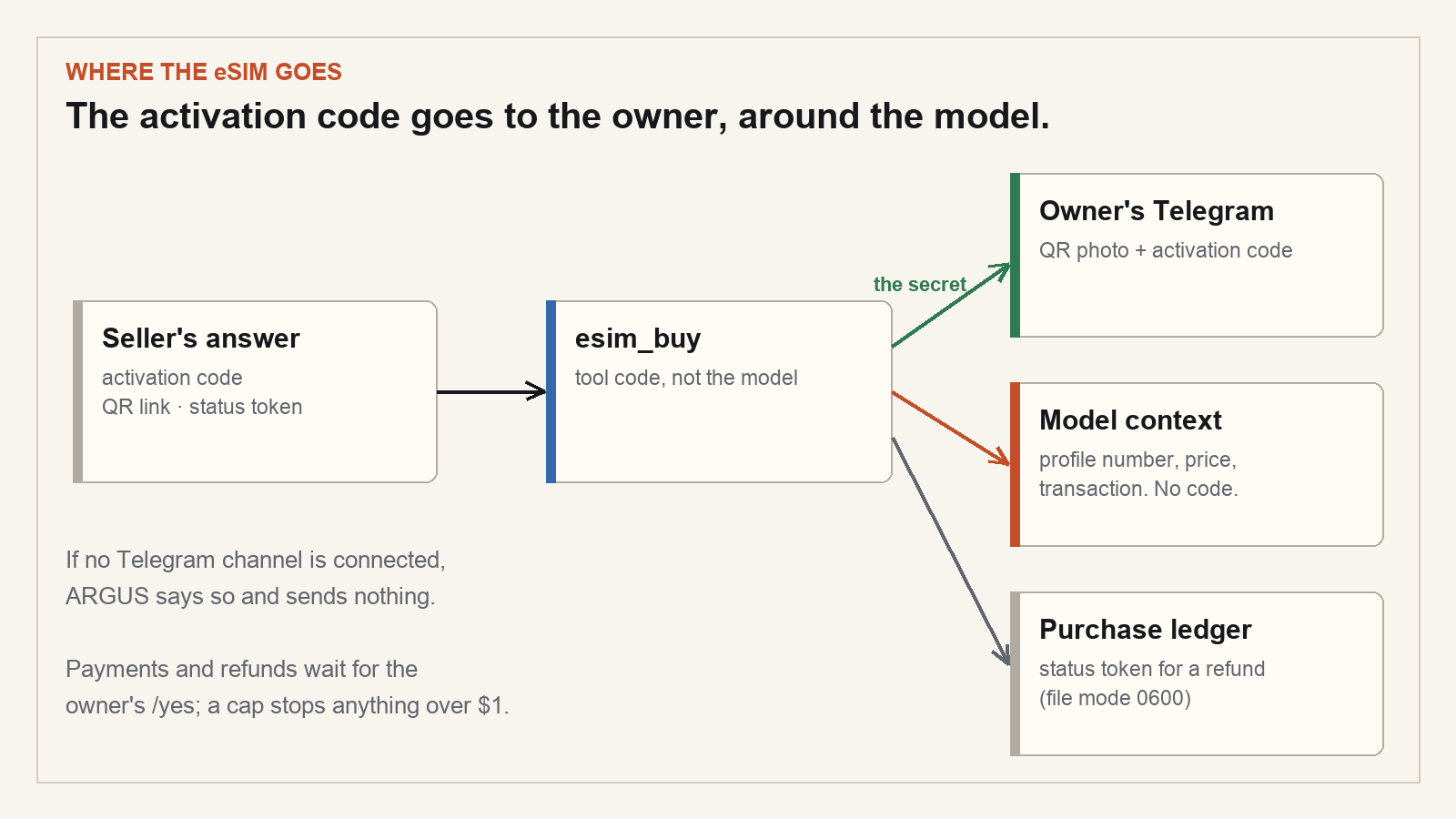Click 'QR photo + activation code' text
Image resolution: width=1456 pixels, height=819 pixels.
pos(1166,250)
